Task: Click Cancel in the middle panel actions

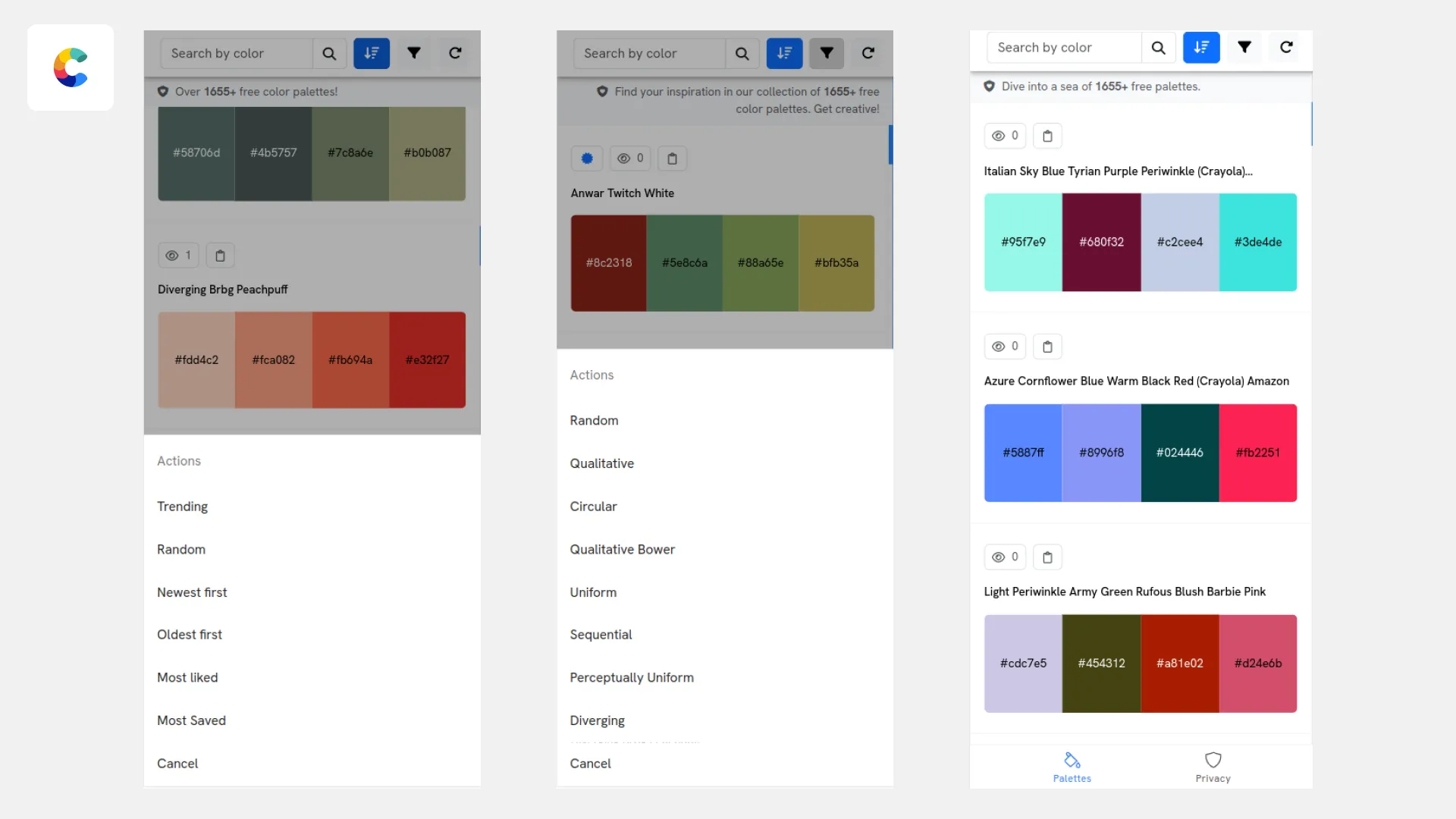Action: click(x=590, y=763)
